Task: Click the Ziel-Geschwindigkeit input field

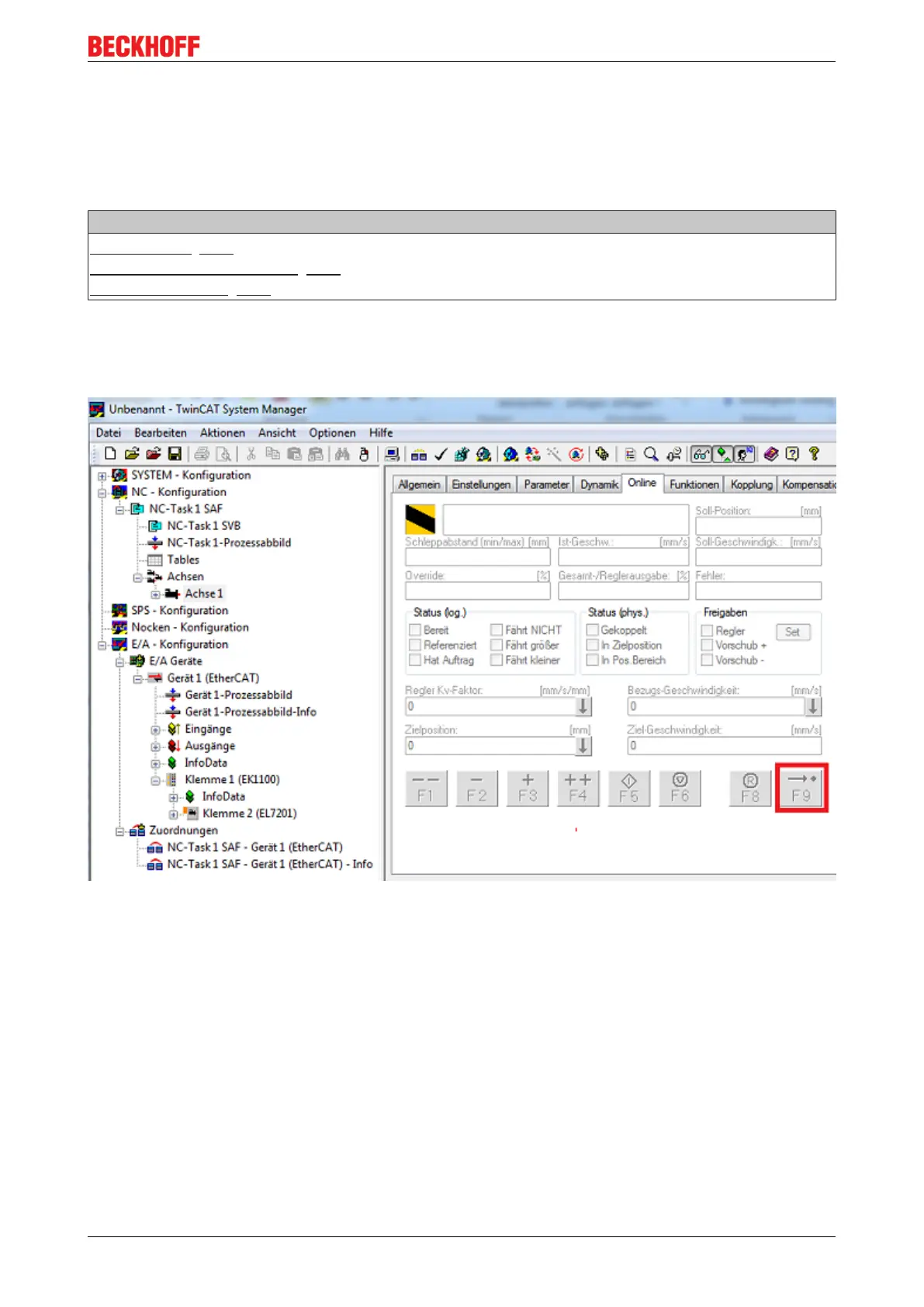Action: (724, 746)
